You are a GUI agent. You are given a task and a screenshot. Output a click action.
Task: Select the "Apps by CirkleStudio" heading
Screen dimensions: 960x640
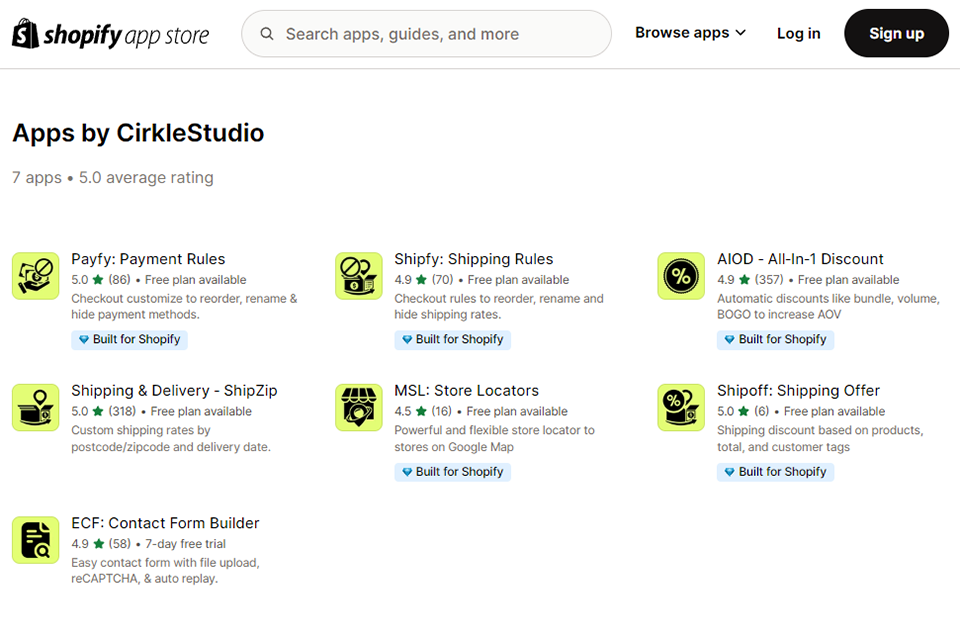pos(138,133)
